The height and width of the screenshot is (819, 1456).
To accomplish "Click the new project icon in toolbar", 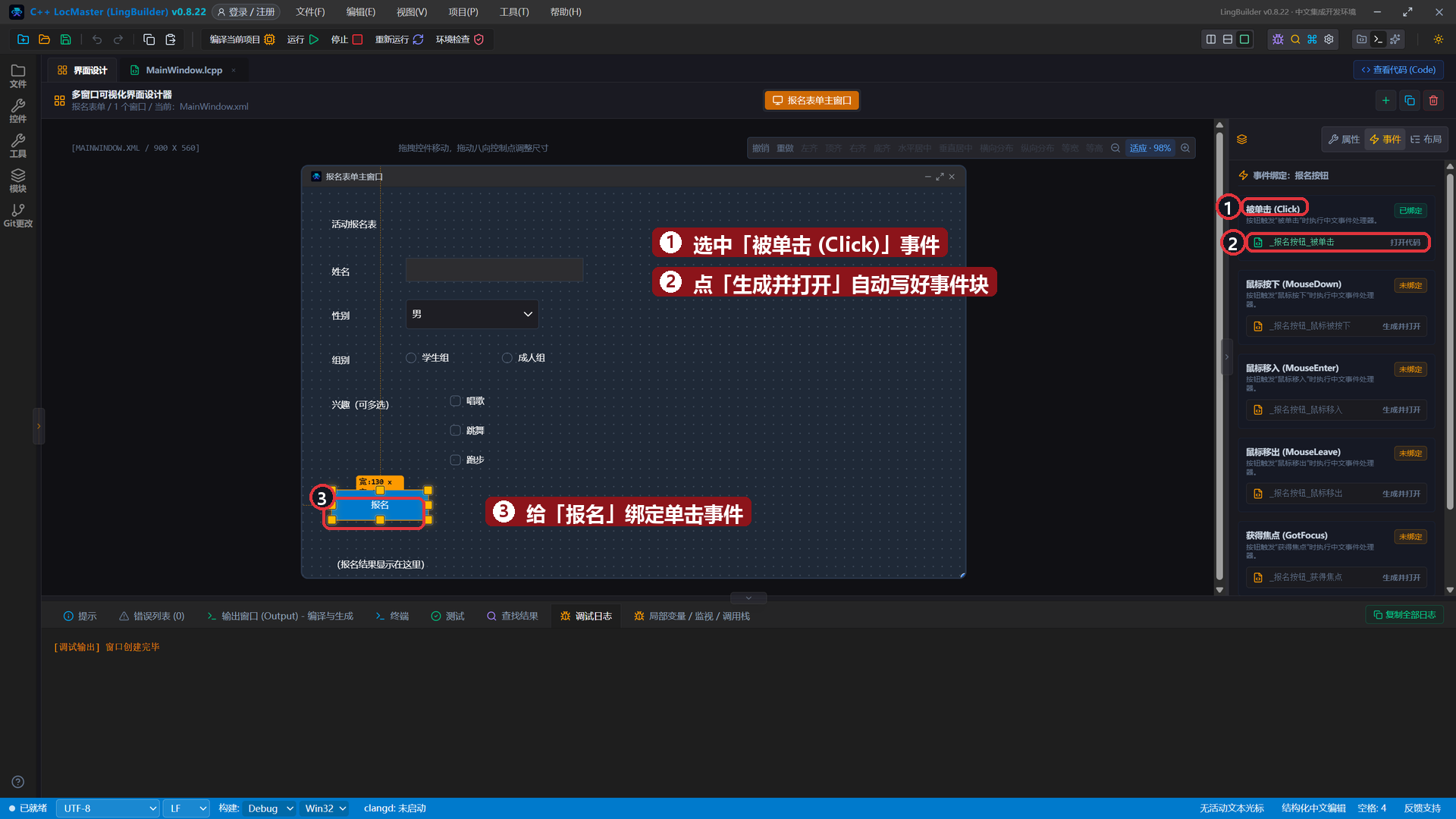I will (x=24, y=39).
